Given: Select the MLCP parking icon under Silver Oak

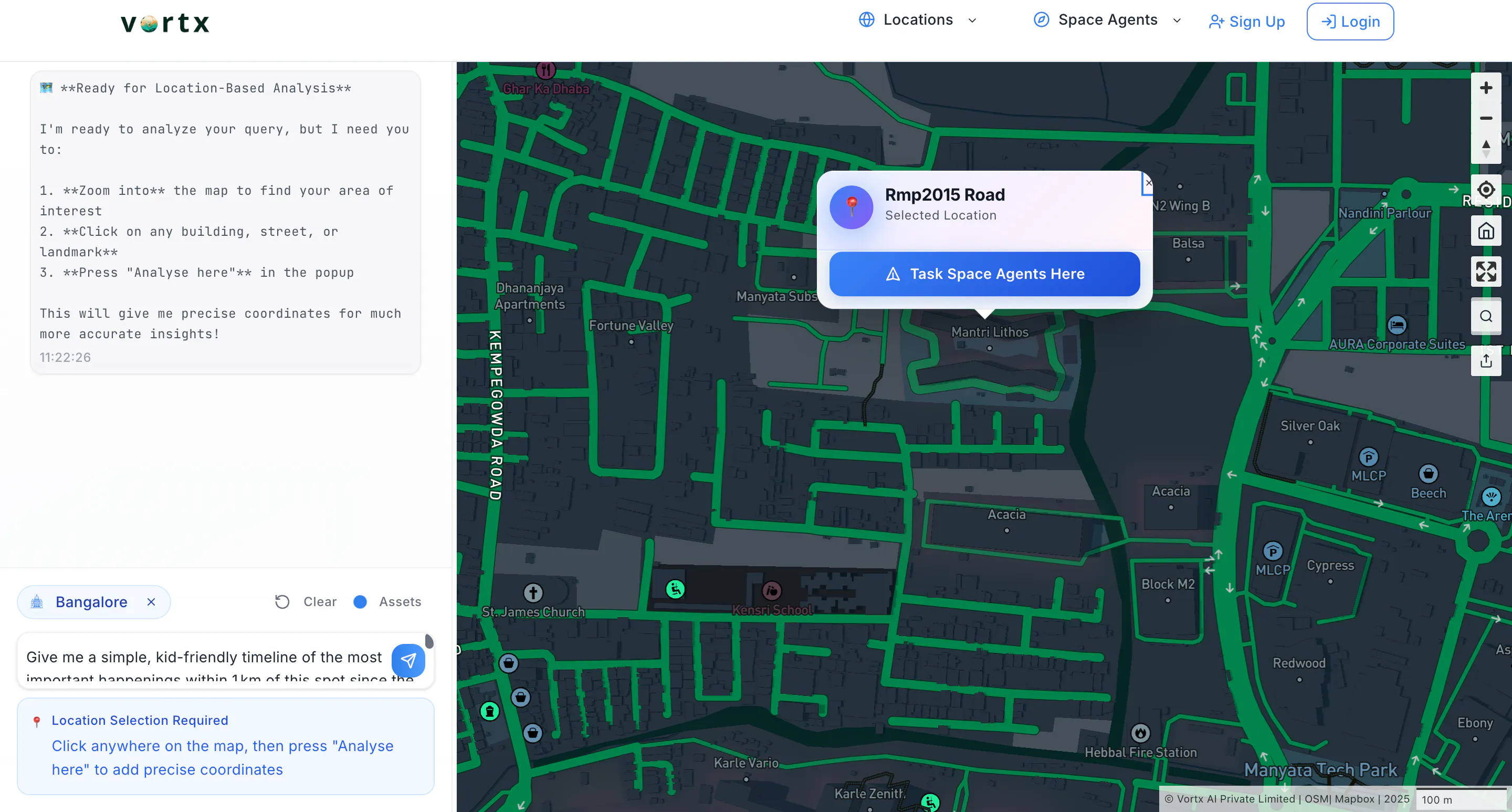Looking at the screenshot, I should coord(1368,457).
